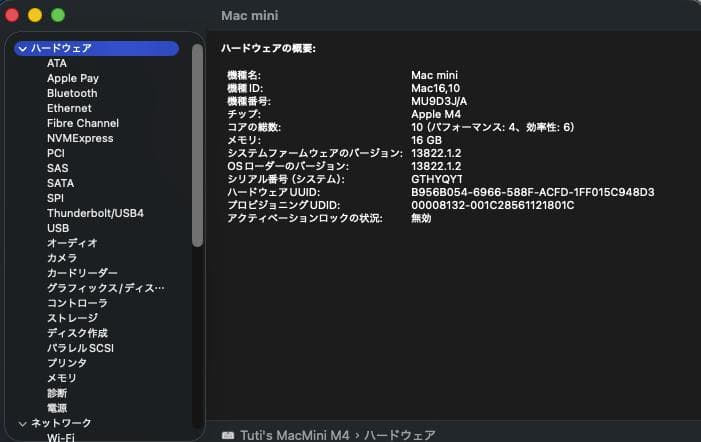Click the chip value Apple M4
Screen dimensions: 701x442
pyautogui.click(x=436, y=114)
